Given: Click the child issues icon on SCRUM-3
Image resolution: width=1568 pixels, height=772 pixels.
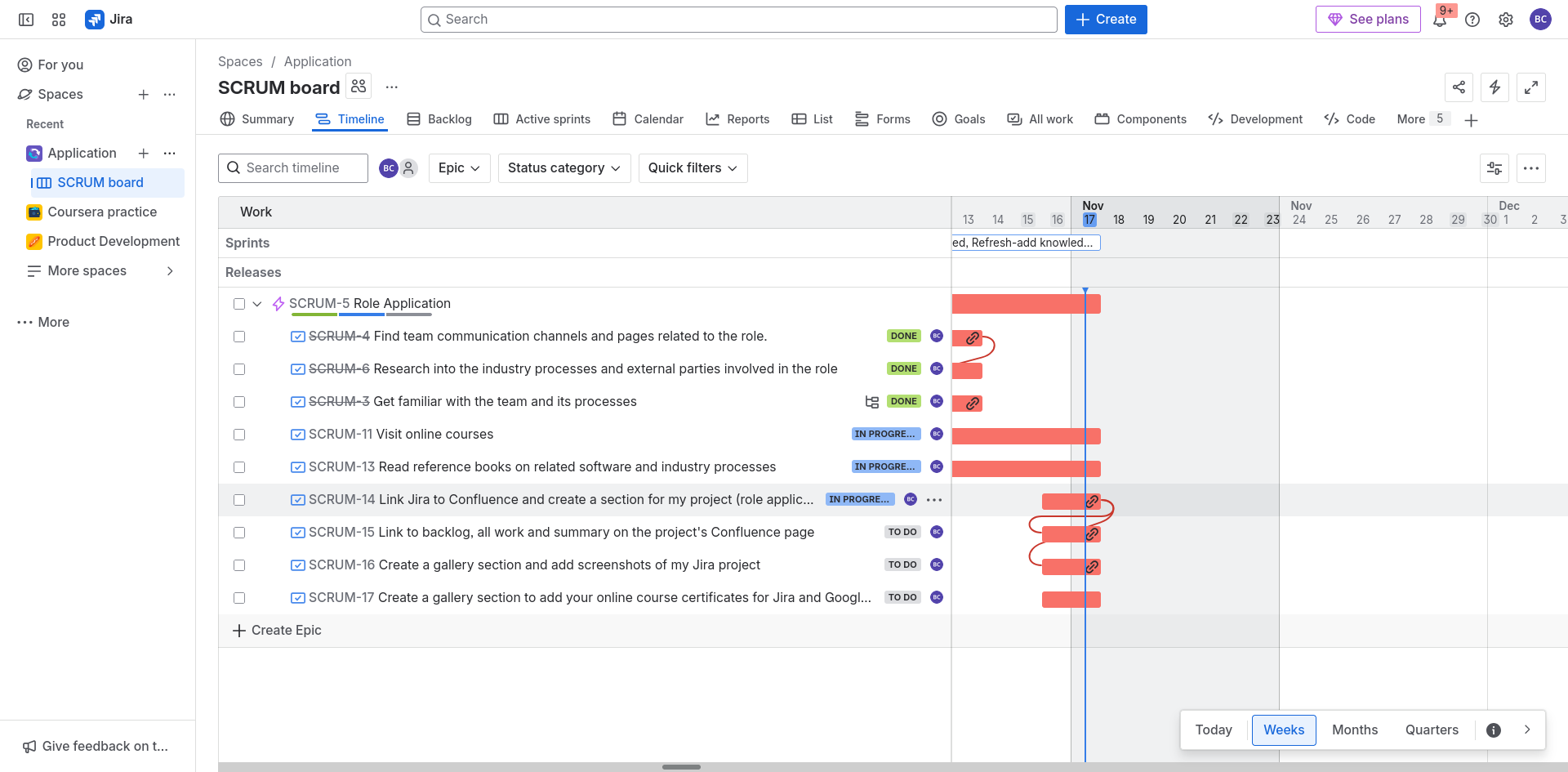Looking at the screenshot, I should click(x=871, y=402).
